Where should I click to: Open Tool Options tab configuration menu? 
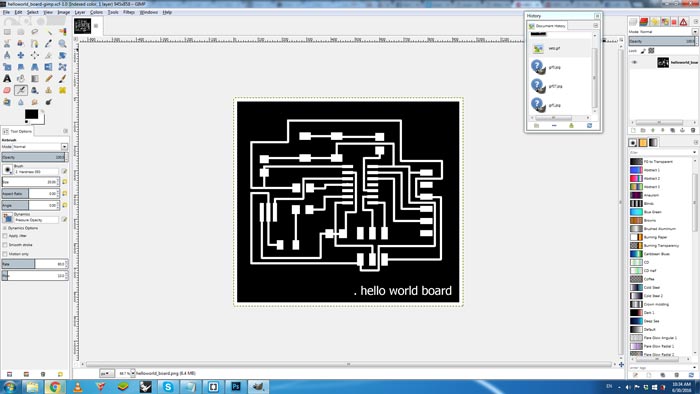tap(66, 131)
